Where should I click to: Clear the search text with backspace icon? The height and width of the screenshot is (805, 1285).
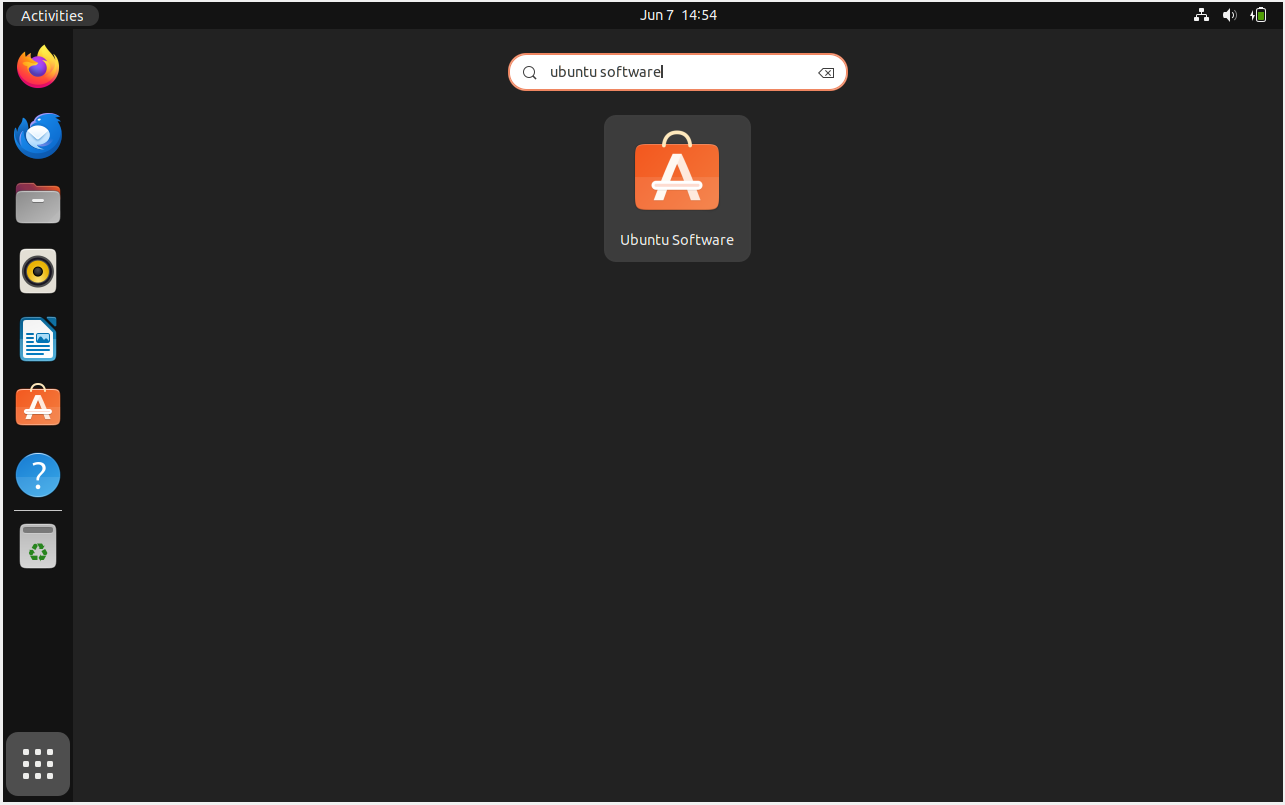tap(826, 72)
